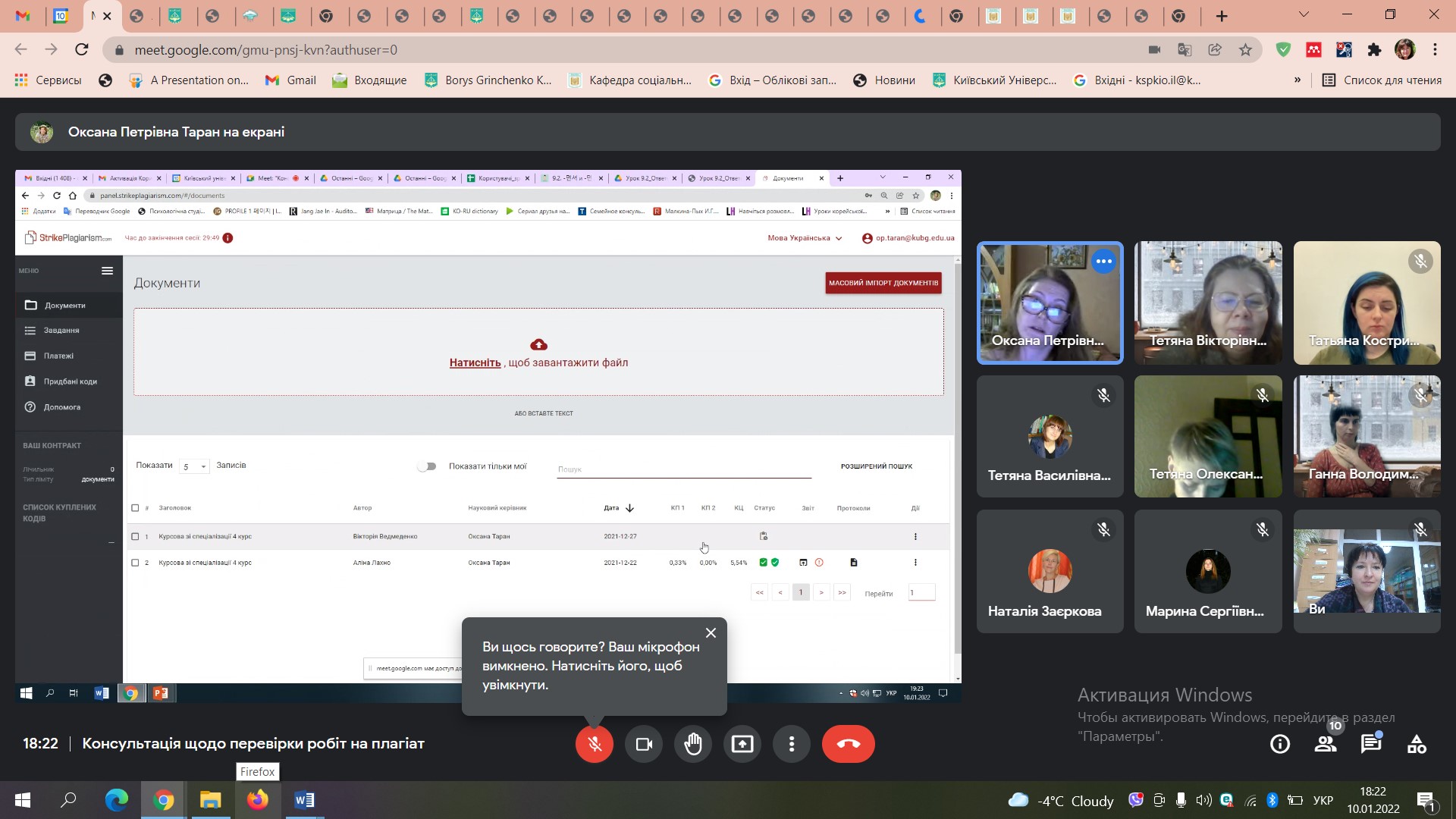This screenshot has width=1456, height=819.
Task: Bookmark this page with star icon
Action: click(x=1245, y=50)
